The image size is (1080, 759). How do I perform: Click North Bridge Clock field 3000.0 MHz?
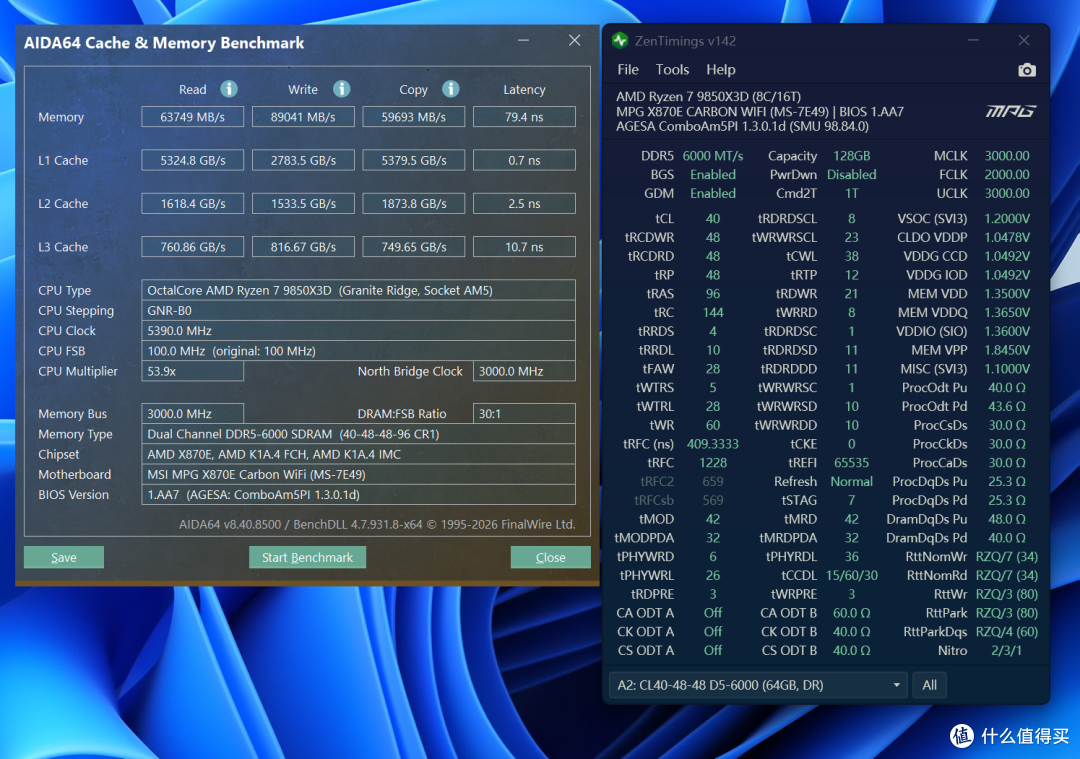524,371
